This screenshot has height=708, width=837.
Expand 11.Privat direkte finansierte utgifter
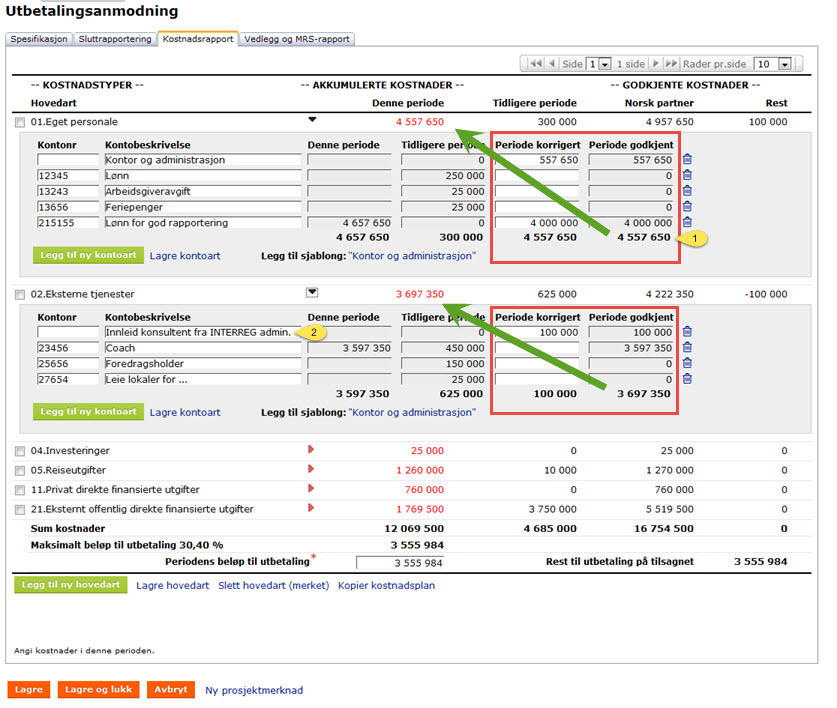tap(311, 489)
